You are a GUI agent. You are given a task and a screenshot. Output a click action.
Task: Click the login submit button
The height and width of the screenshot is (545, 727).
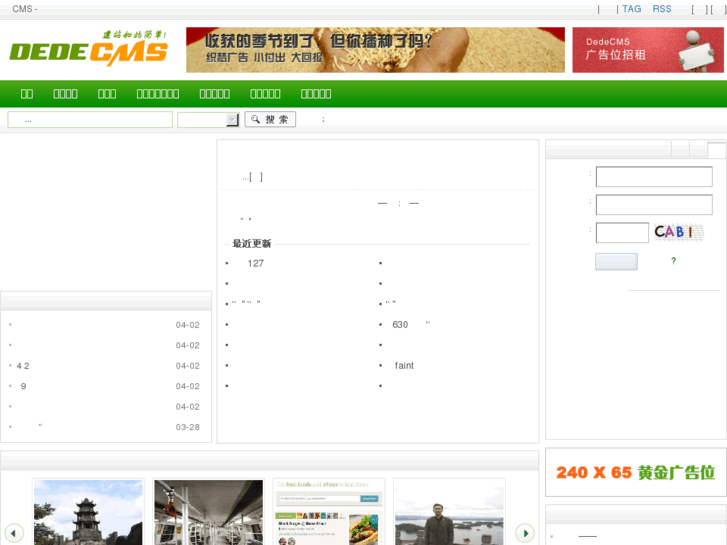(616, 262)
